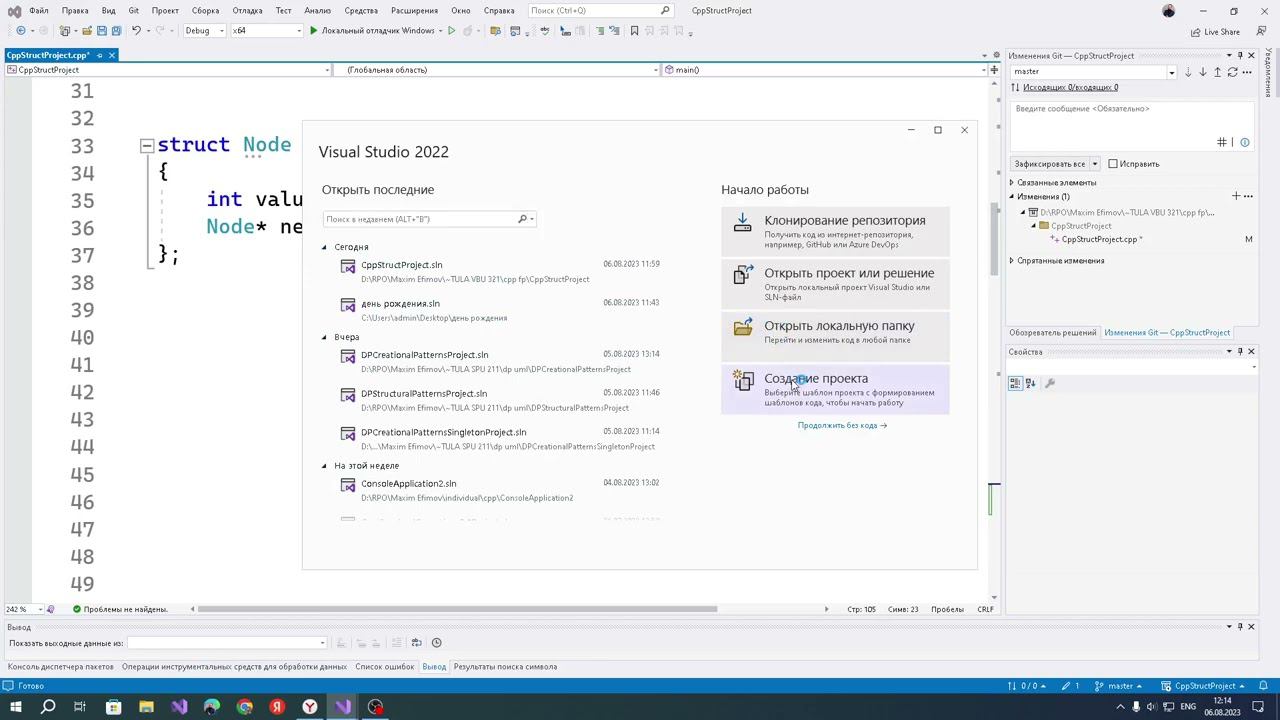Expand the Связанные элементы section
The height and width of the screenshot is (720, 1280).
1012,183
